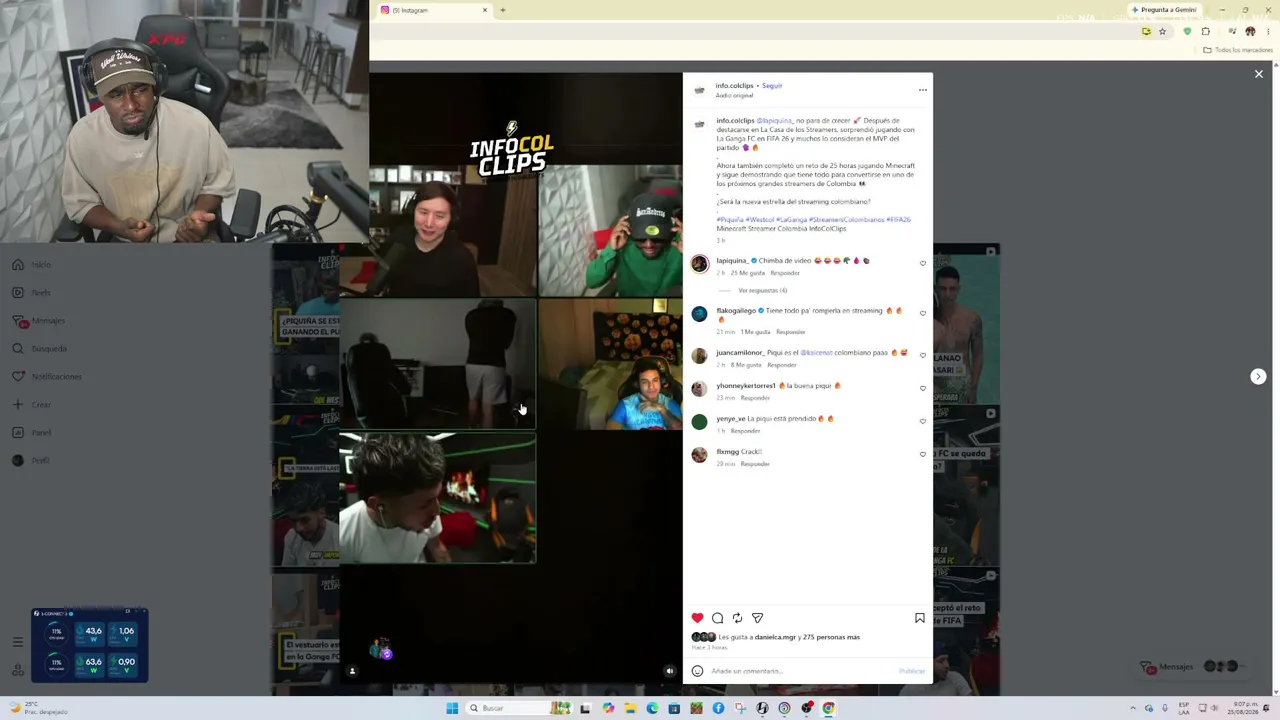Open Búsqueda in the Instagram sidebar
This screenshot has height=720, width=1280.
[41, 349]
